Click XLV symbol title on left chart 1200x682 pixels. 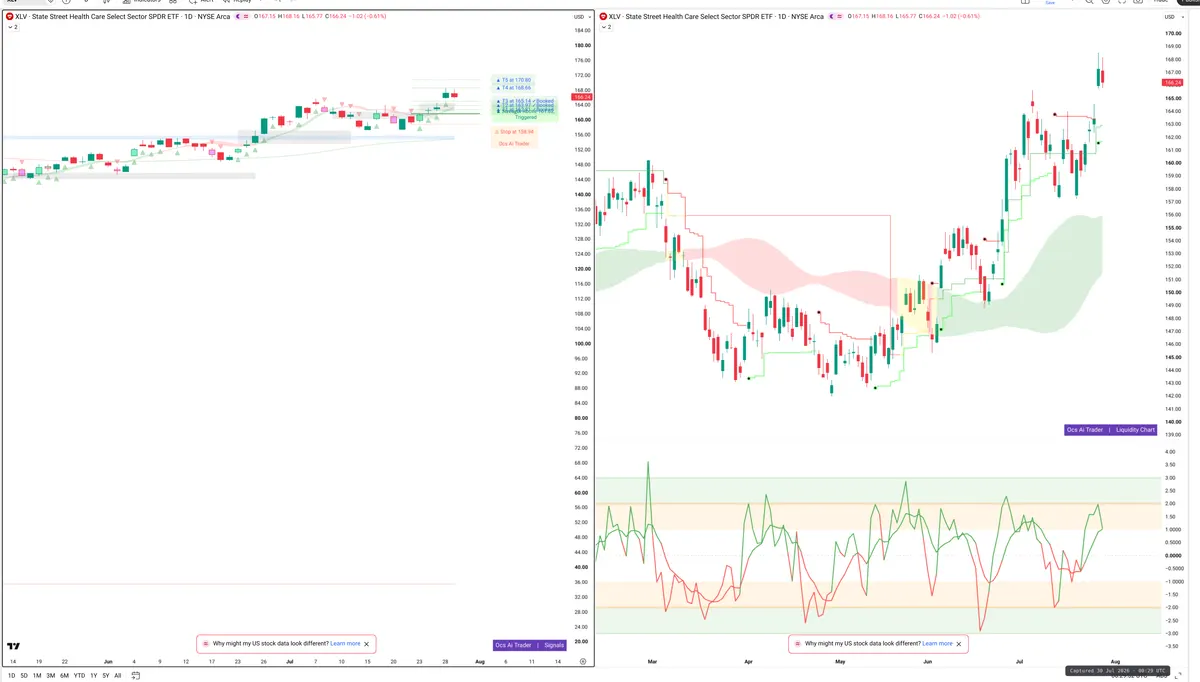122,16
